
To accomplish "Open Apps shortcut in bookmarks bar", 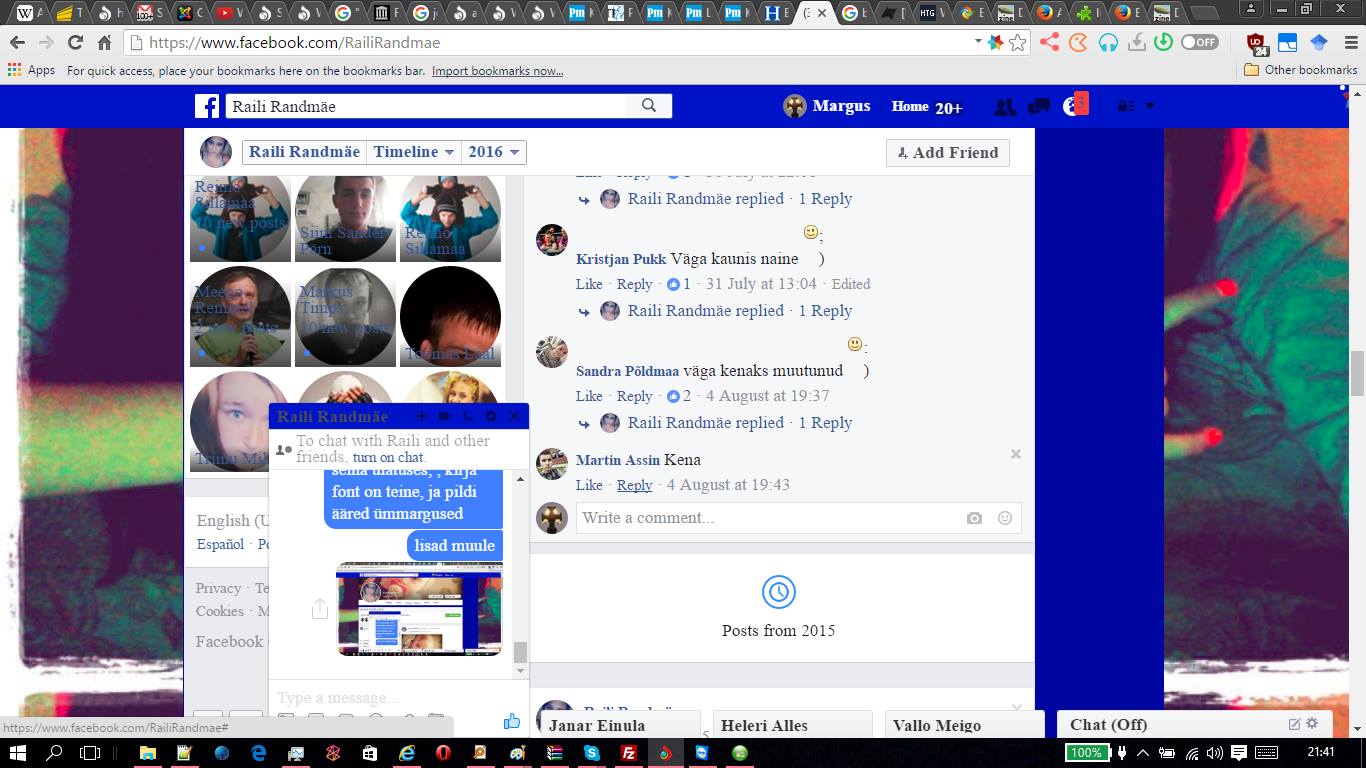I will (x=31, y=70).
